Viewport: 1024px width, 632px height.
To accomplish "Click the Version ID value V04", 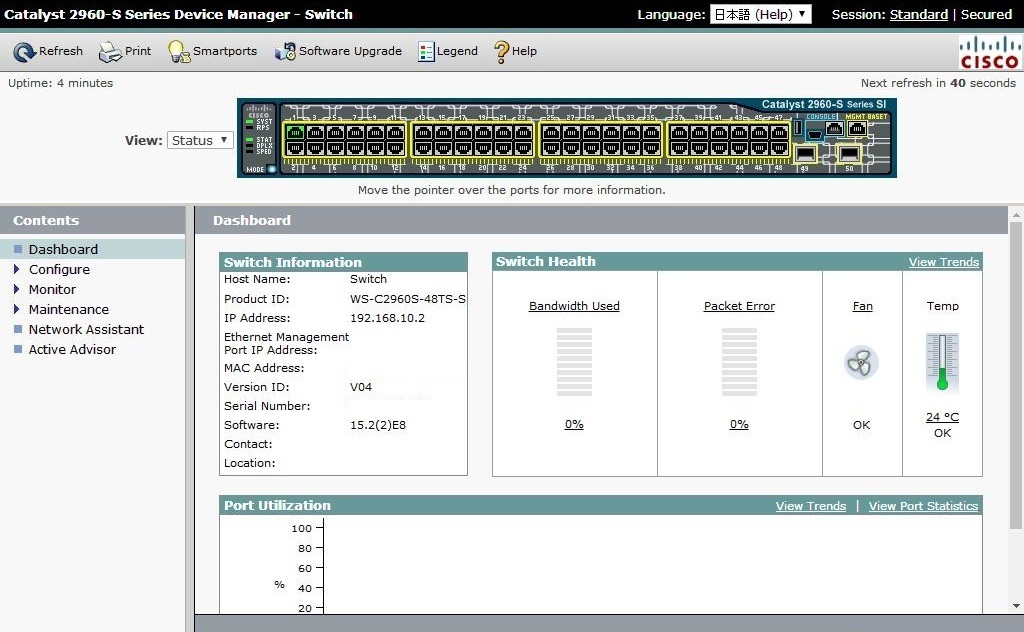I will 360,387.
